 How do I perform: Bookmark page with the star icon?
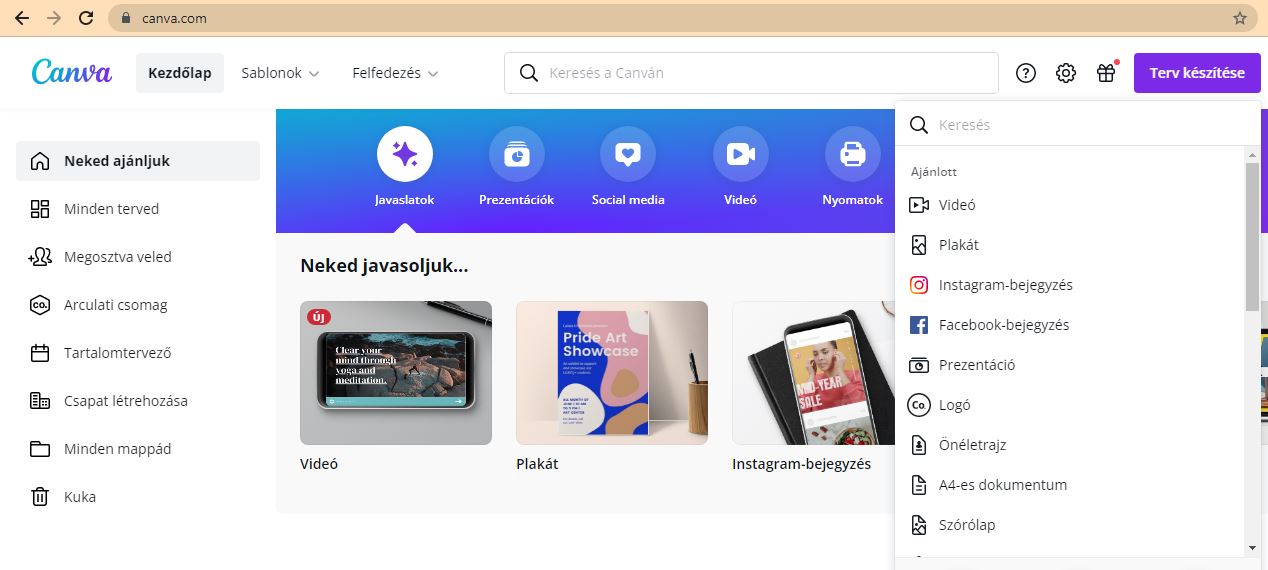click(x=1240, y=18)
